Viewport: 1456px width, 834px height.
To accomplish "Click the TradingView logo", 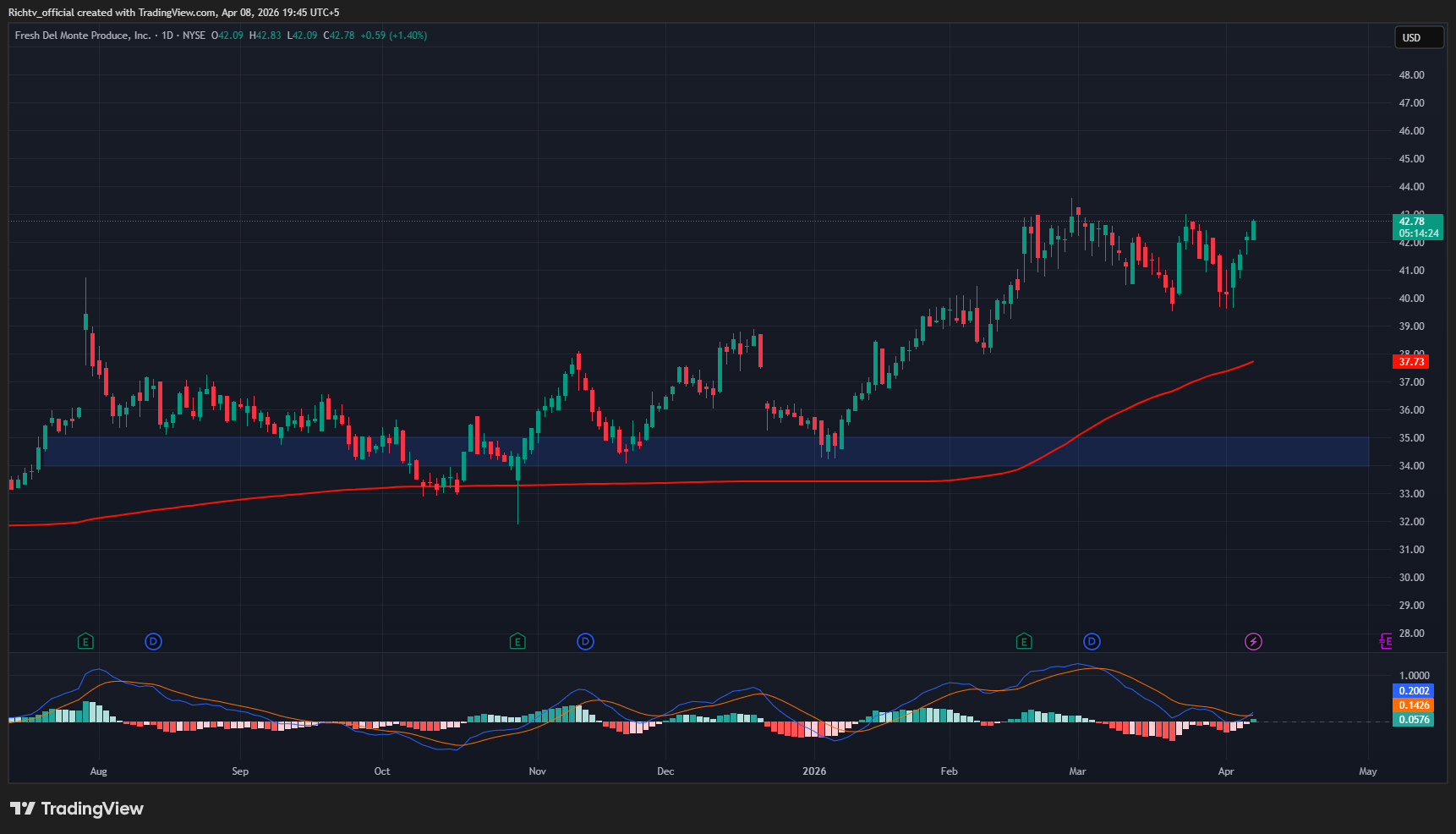I will pyautogui.click(x=77, y=809).
